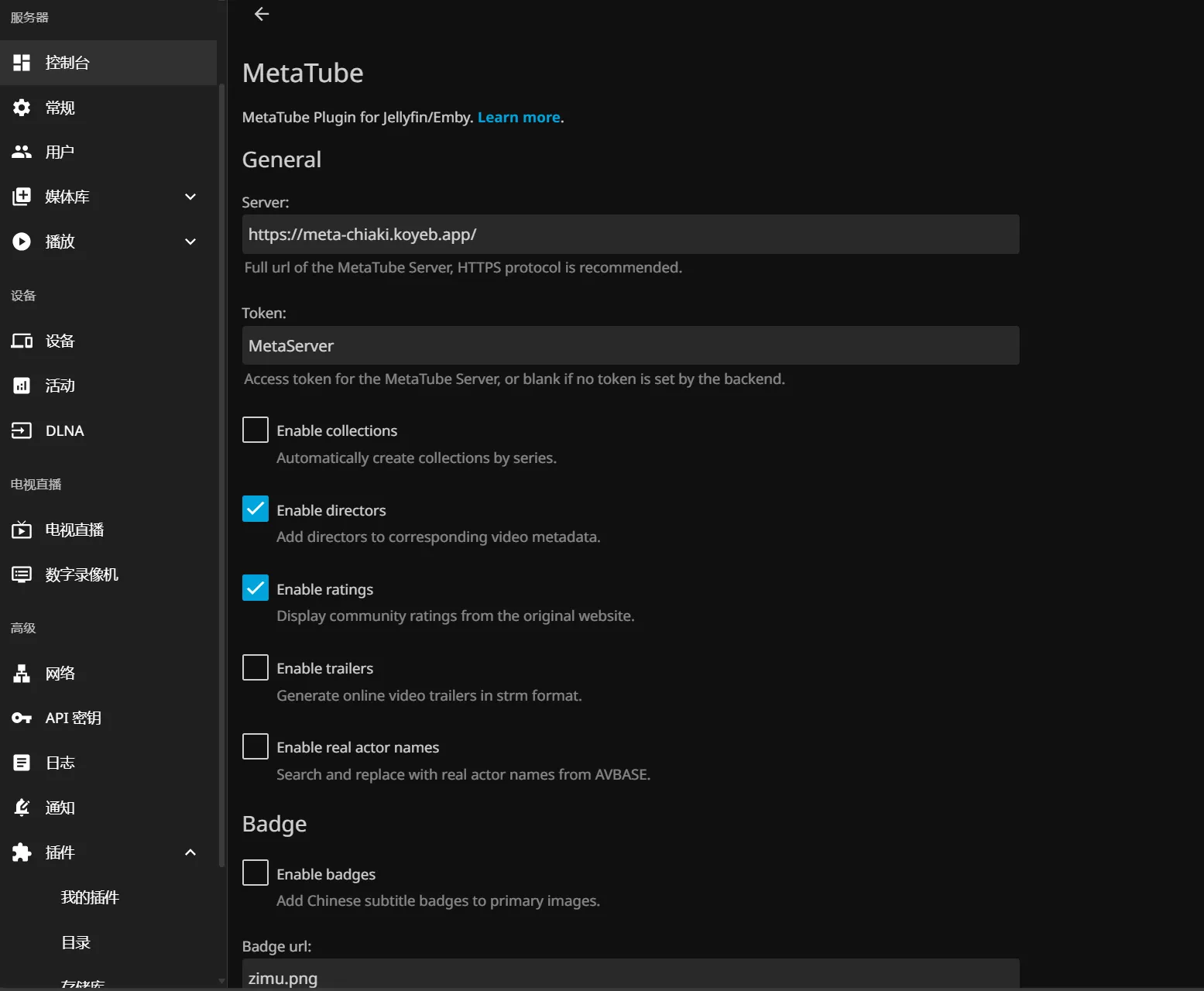The image size is (1204, 991).
Task: Open DLNA settings entry
Action: (108, 430)
